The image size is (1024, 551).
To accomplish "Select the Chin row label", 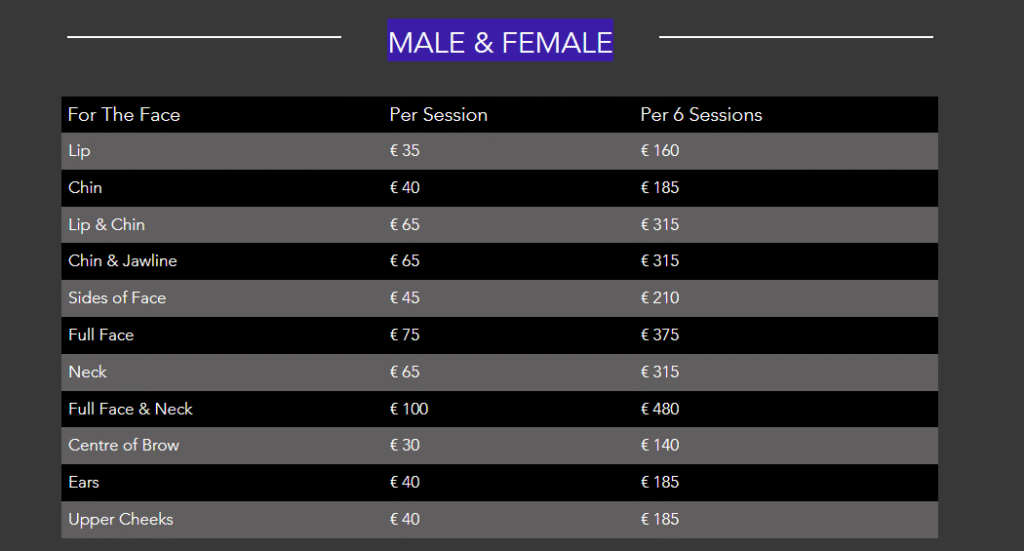I will pos(85,188).
